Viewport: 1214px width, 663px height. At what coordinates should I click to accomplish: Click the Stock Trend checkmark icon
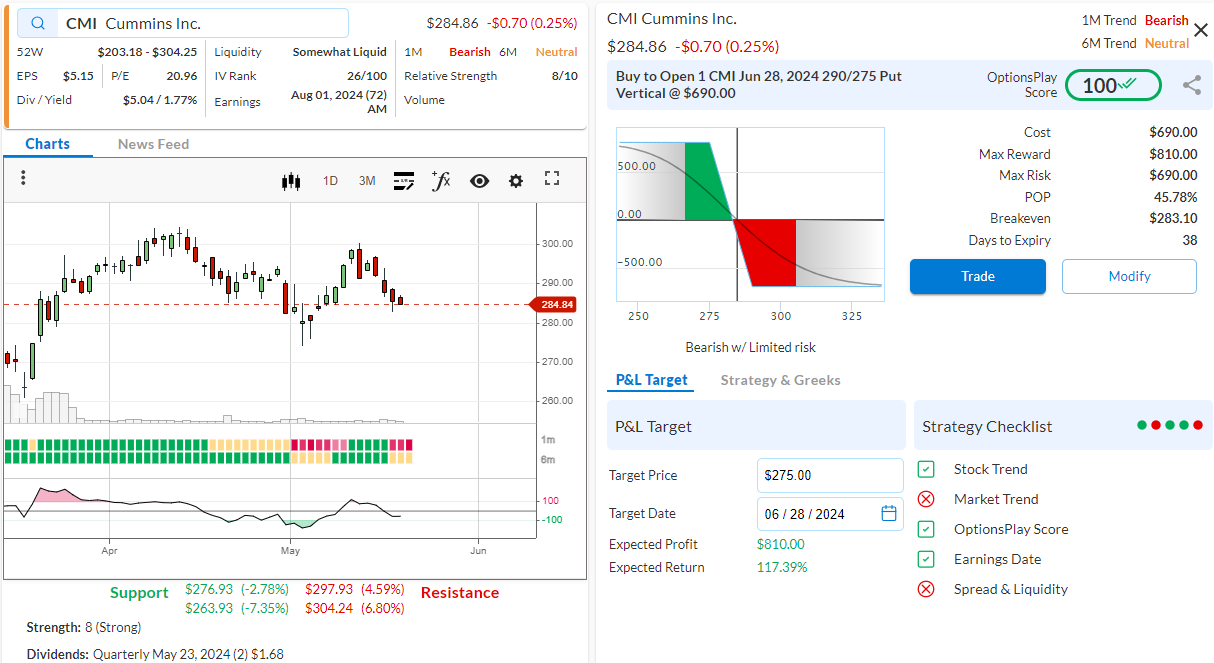click(926, 469)
